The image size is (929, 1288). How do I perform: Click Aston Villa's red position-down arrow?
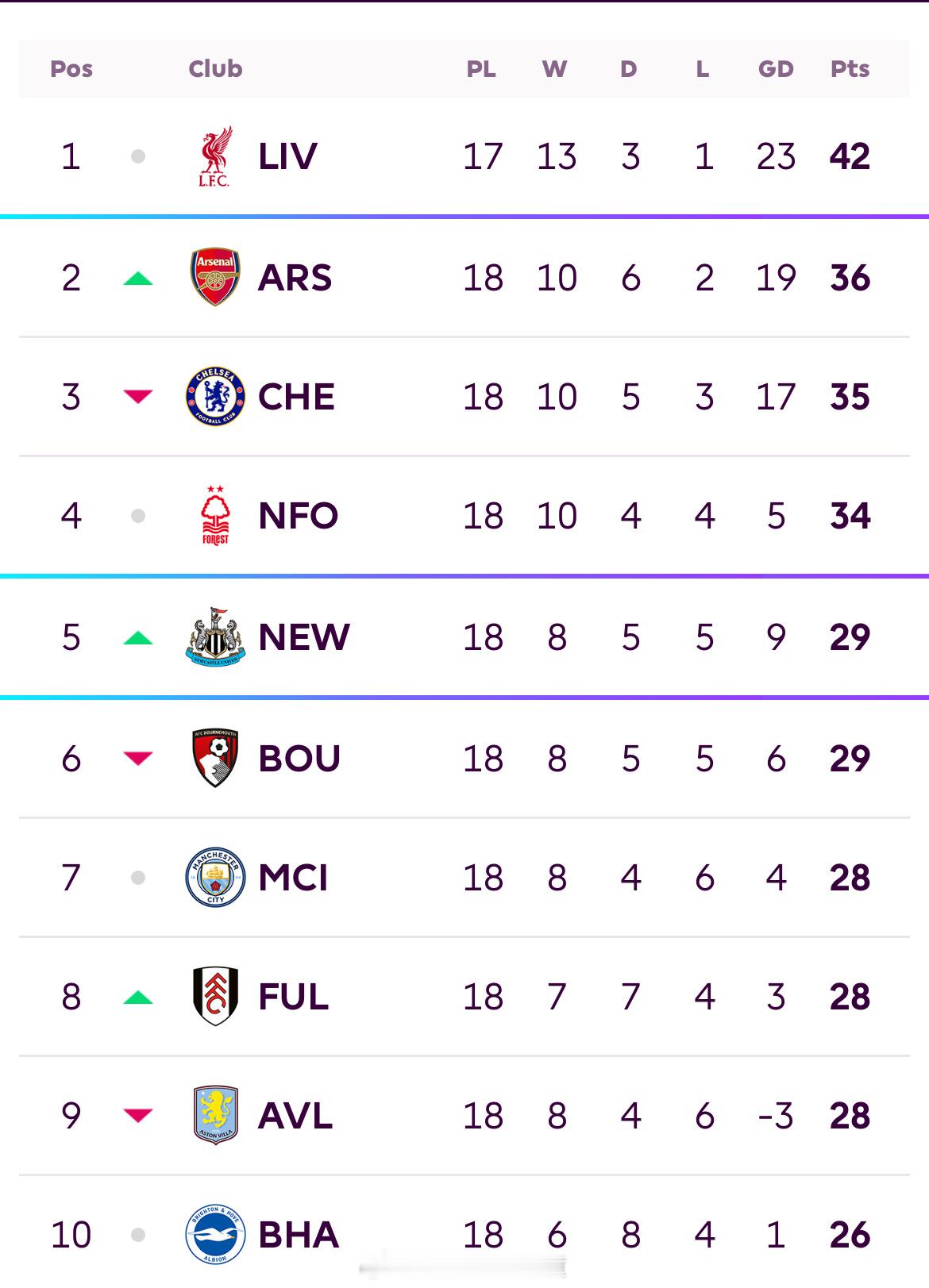point(138,1116)
